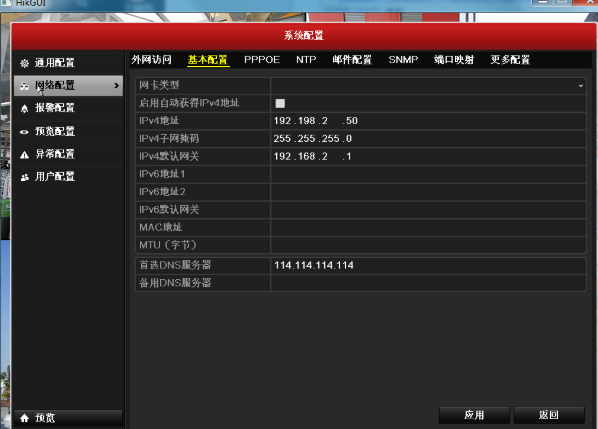Viewport: 598px width, 429px height.
Task: Click the 应用 button
Action: (x=474, y=415)
